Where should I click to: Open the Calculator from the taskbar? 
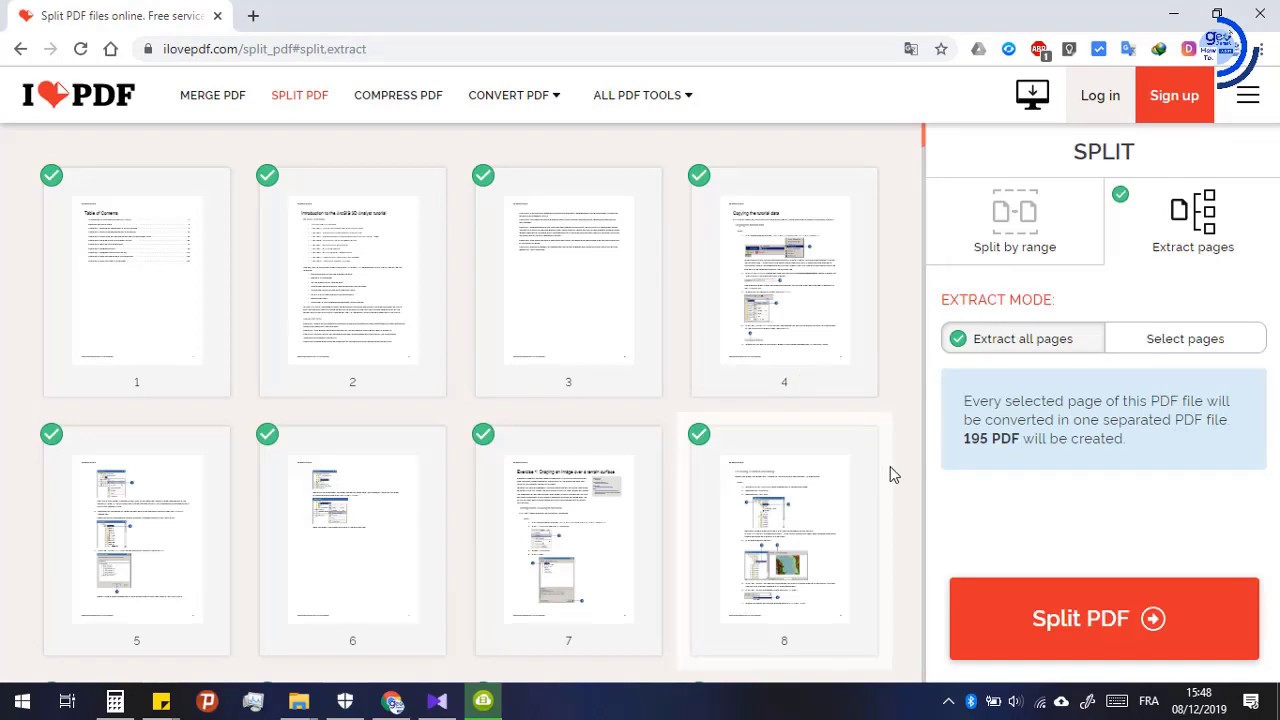point(115,701)
